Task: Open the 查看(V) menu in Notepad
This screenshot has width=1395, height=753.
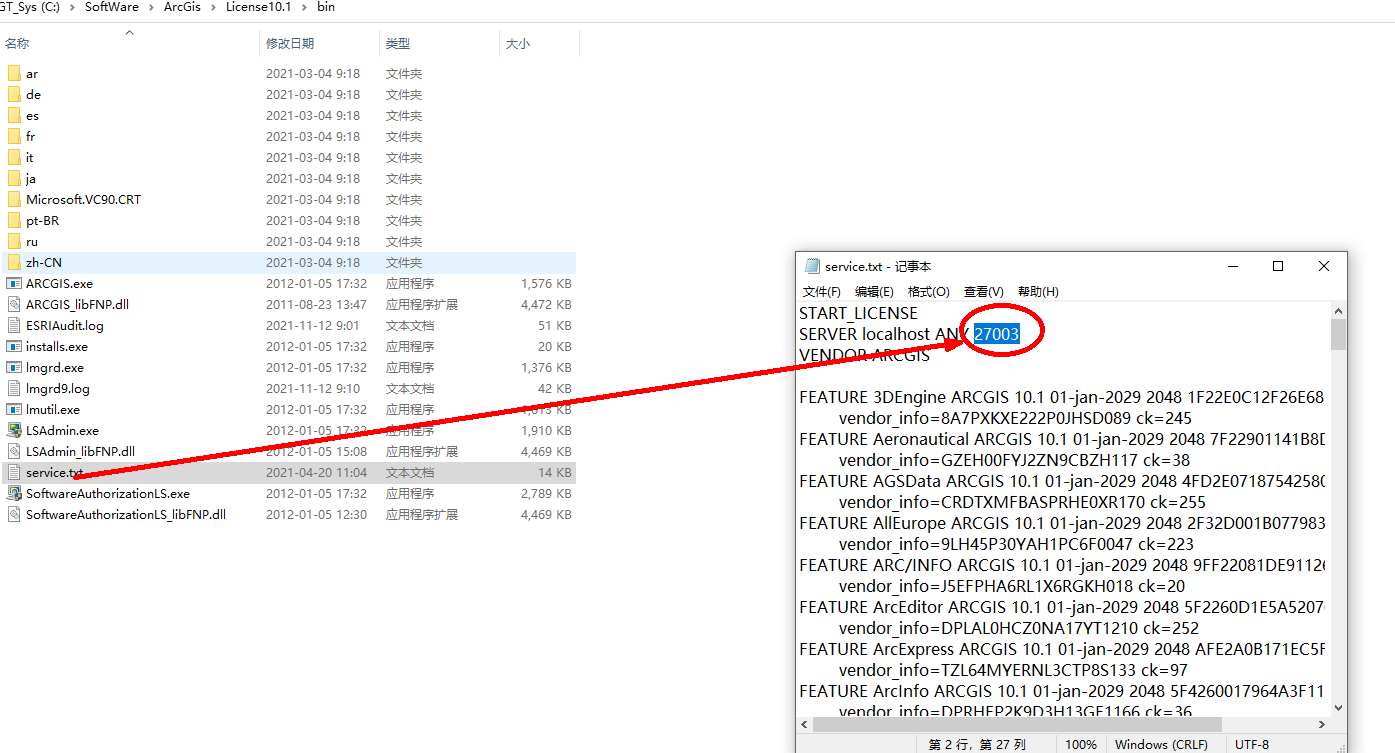Action: [983, 291]
